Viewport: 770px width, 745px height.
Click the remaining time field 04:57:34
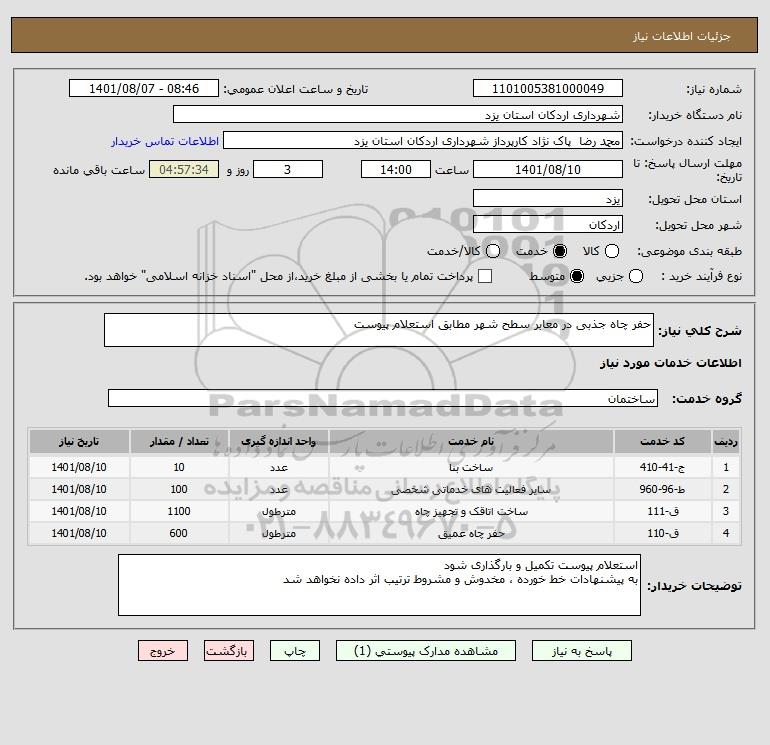(184, 169)
